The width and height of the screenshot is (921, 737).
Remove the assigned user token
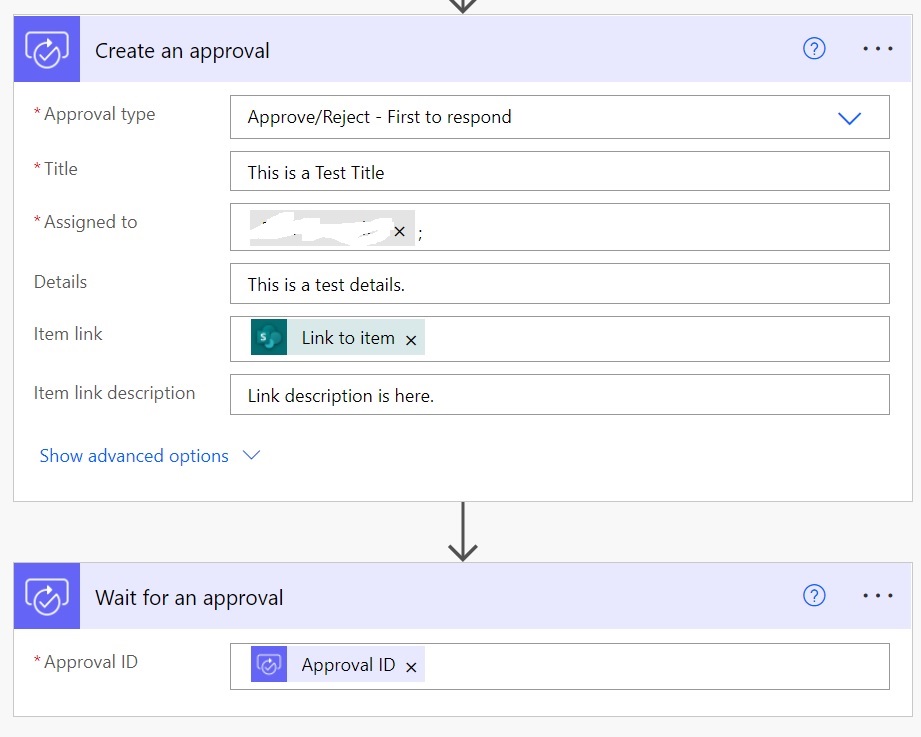[x=399, y=232]
